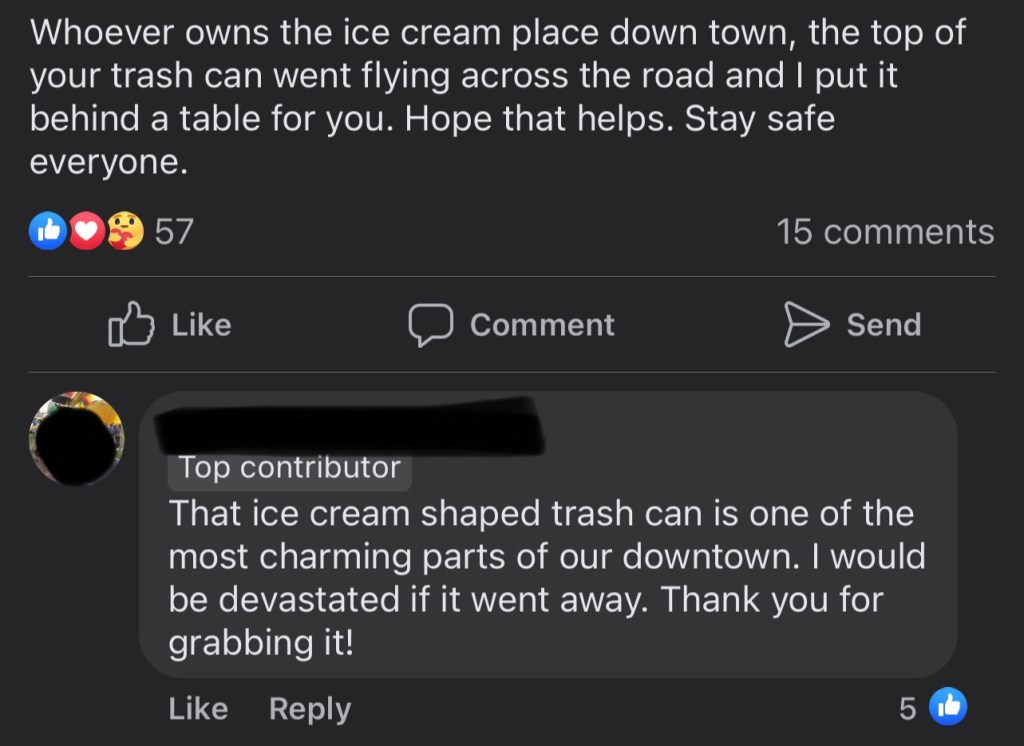Click the care hug emoji reaction icon
The height and width of the screenshot is (746, 1024).
[x=124, y=232]
